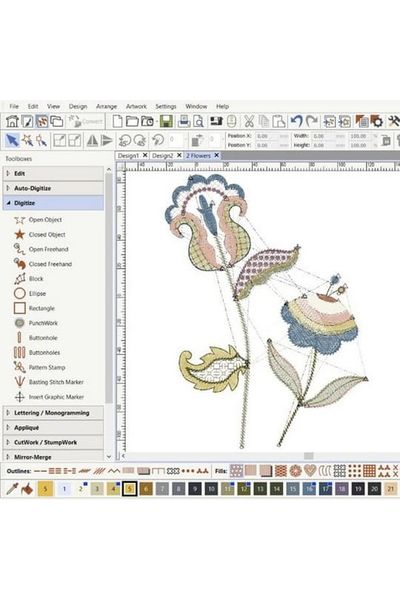The width and height of the screenshot is (400, 600).
Task: Click toolbox scroll-up arrow
Action: [x=109, y=169]
